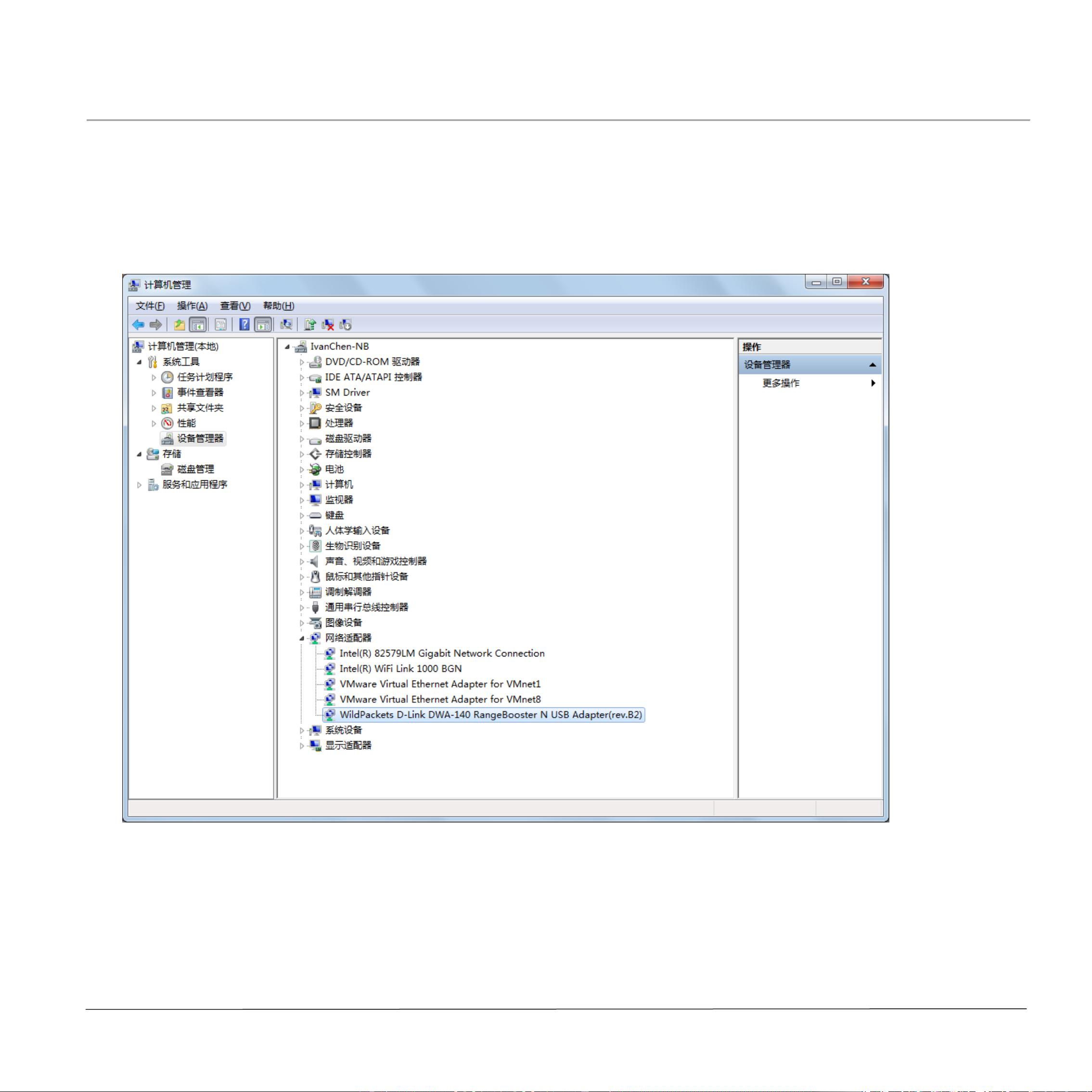Toggle Show/Hide Action Pane button

click(263, 325)
